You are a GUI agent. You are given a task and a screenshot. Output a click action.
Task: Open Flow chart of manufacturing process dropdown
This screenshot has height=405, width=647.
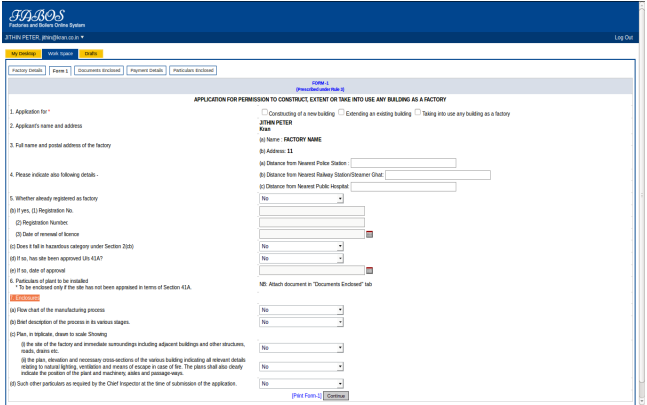[x=301, y=310]
